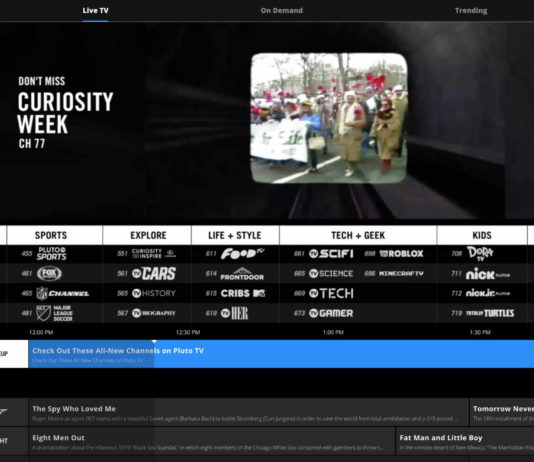Choose the Pluto TV History logo
Screen dimensions: 534x462
click(154, 293)
